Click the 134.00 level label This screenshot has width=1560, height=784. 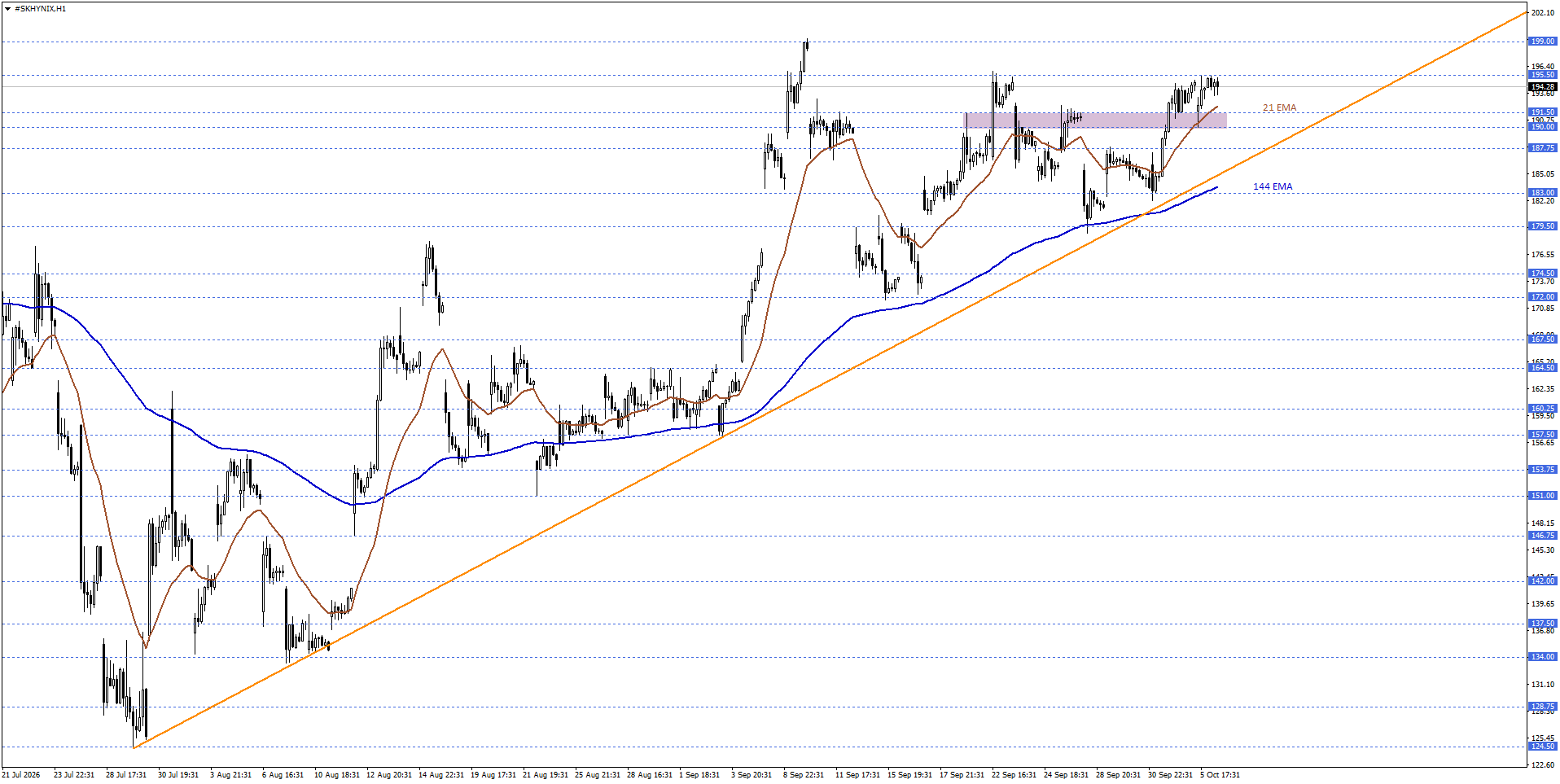[x=1543, y=657]
